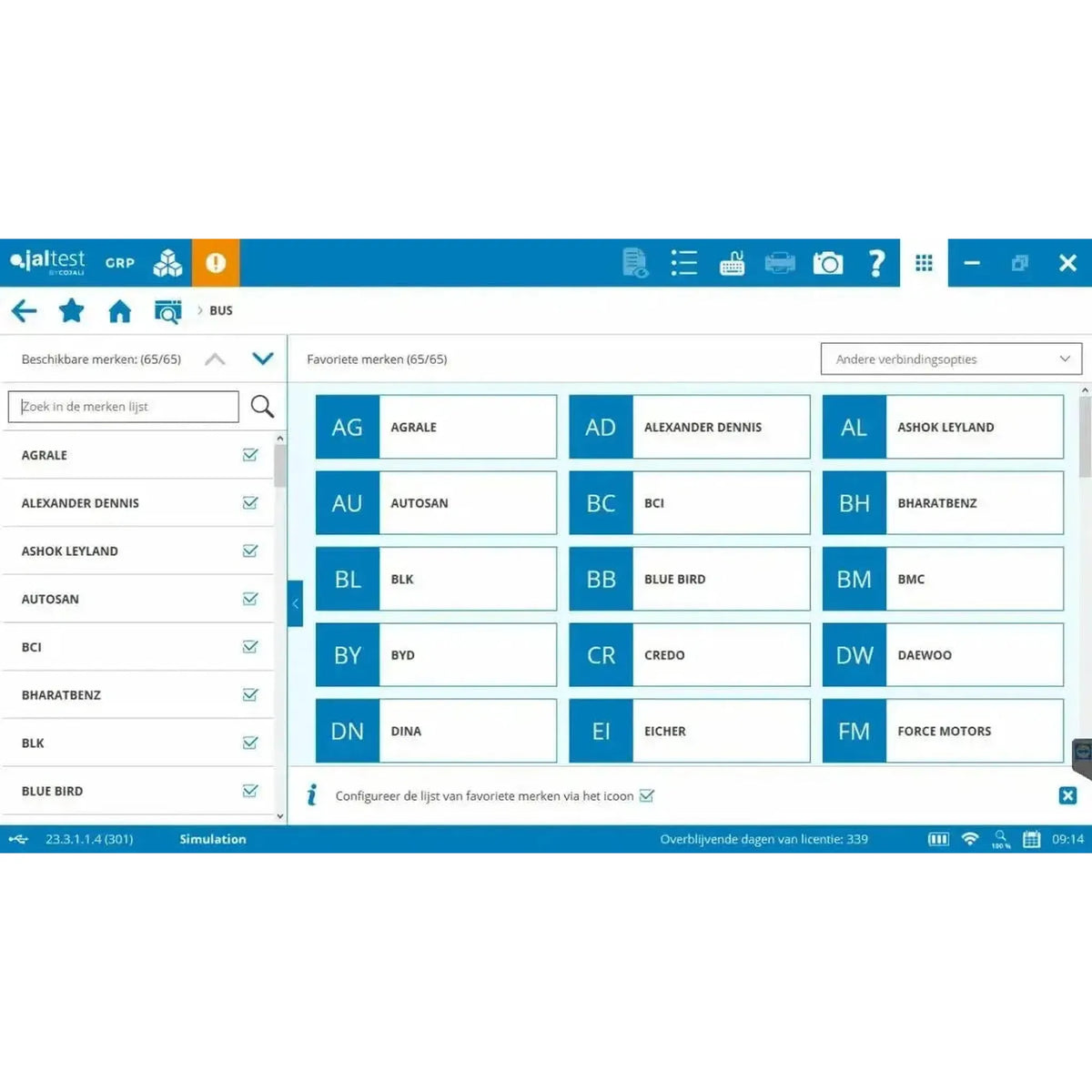Open favorites star icon
Screen dimensions: 1092x1092
pos(71,311)
